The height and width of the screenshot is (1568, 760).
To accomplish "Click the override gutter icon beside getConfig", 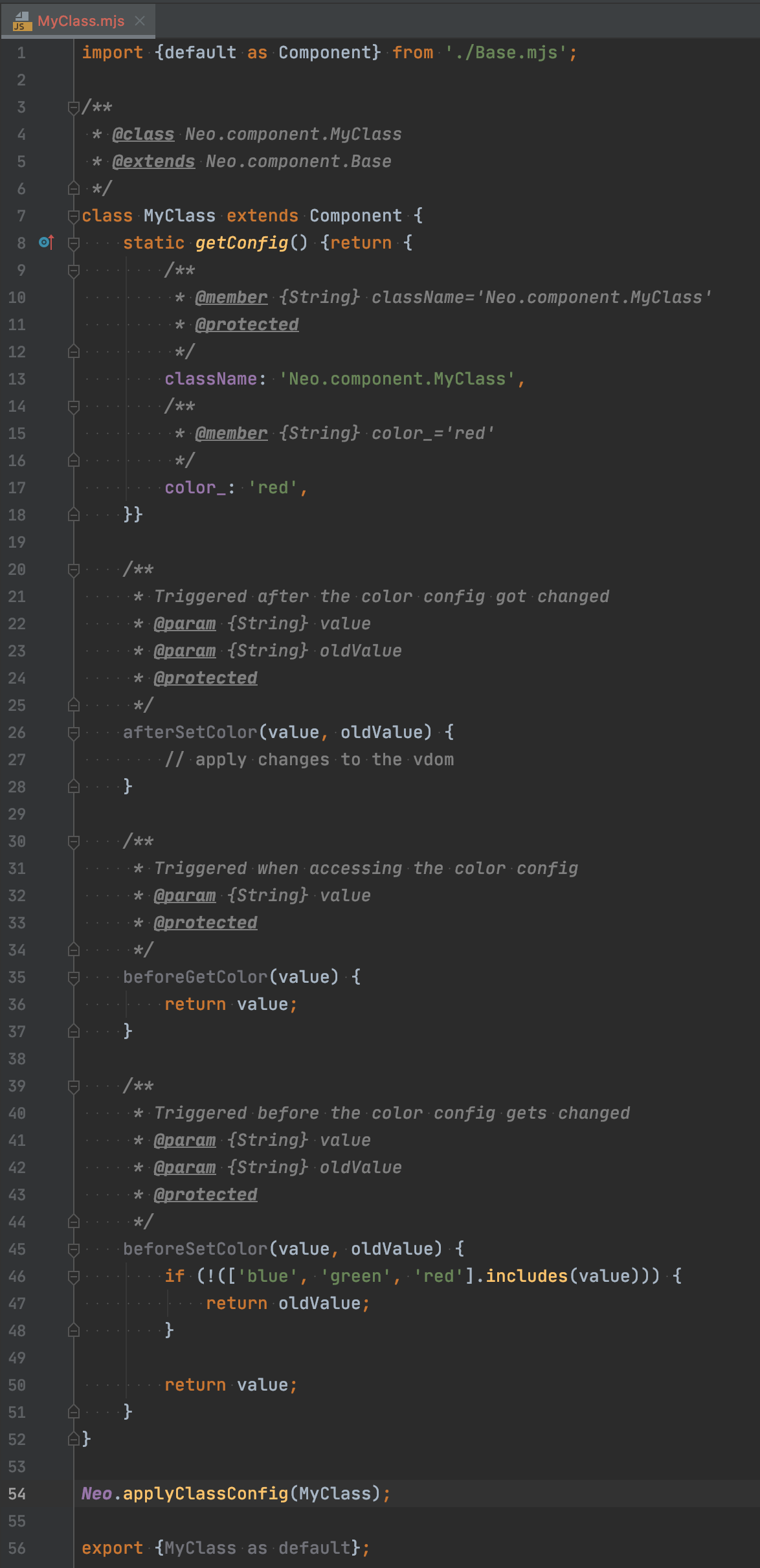I will [46, 242].
